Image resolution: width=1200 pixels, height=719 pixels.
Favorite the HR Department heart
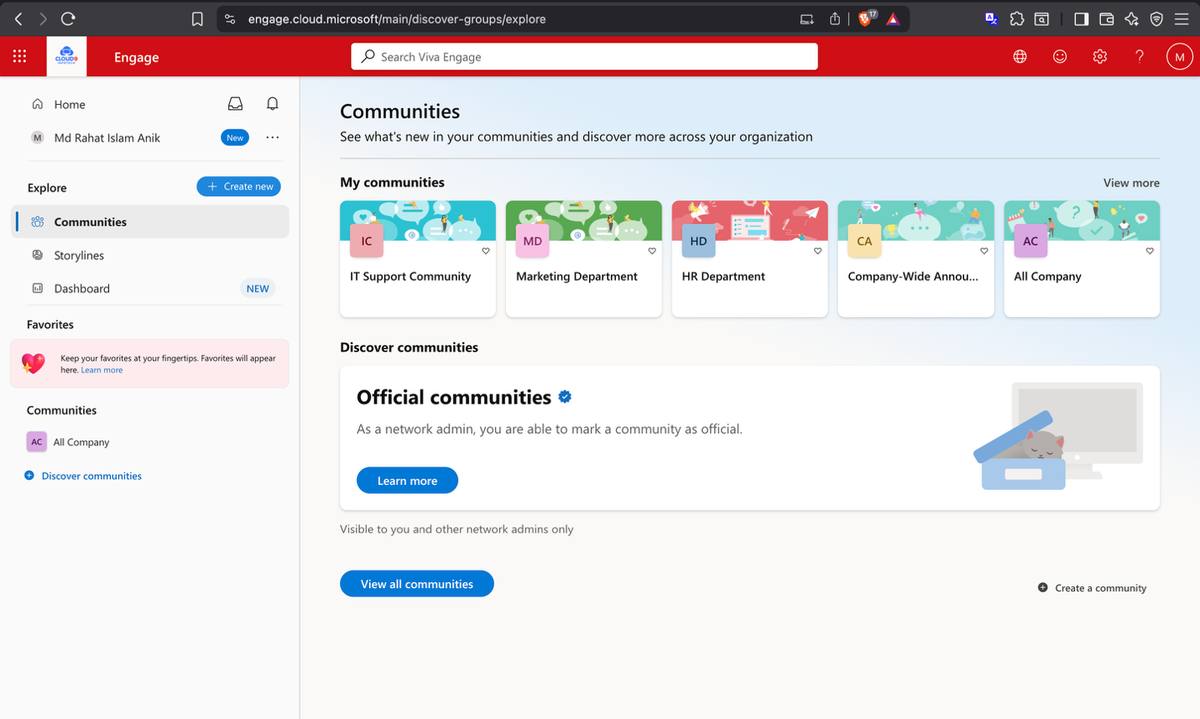818,251
